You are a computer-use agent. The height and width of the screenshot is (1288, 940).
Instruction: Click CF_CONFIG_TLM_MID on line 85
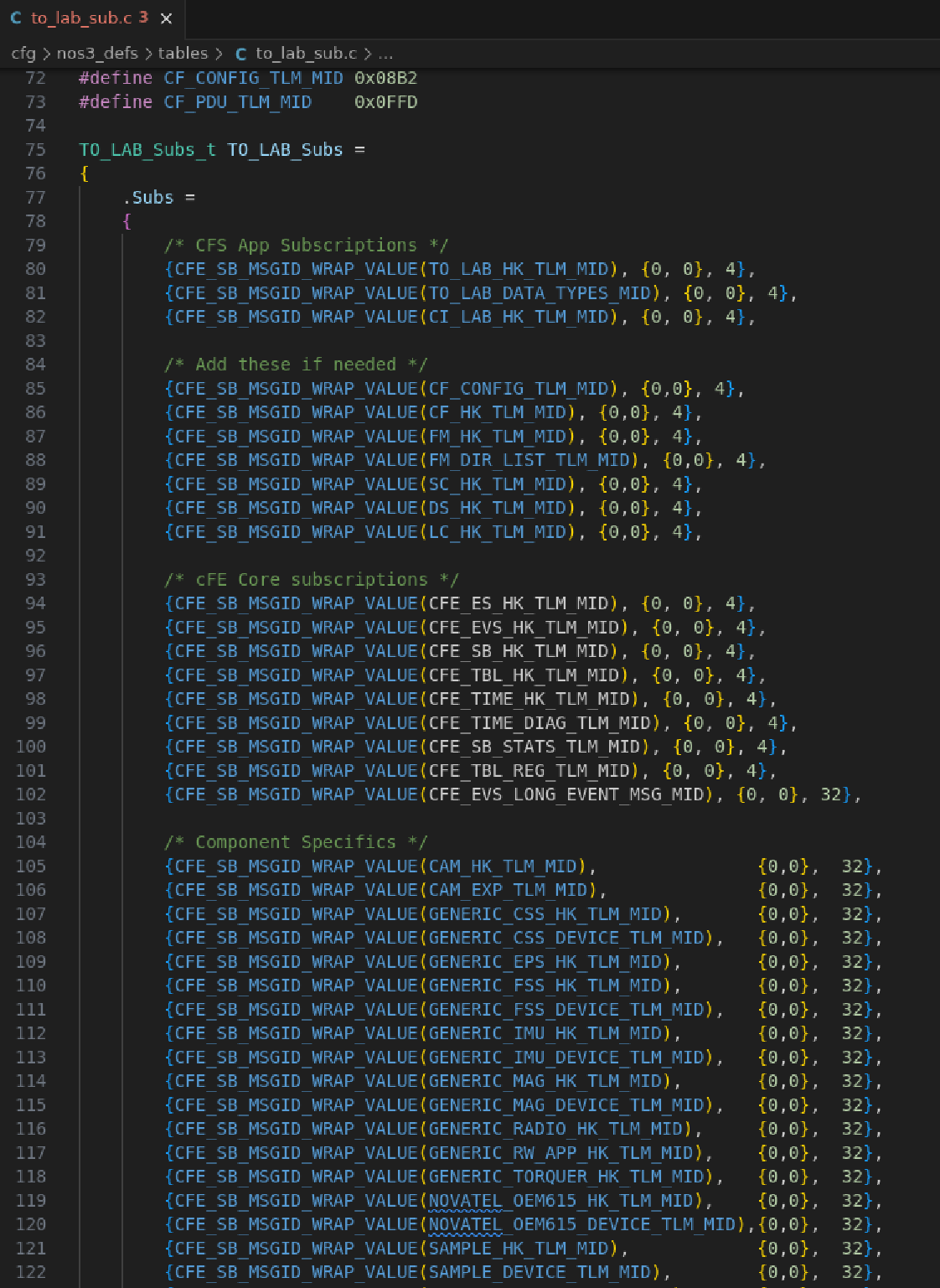tap(519, 389)
